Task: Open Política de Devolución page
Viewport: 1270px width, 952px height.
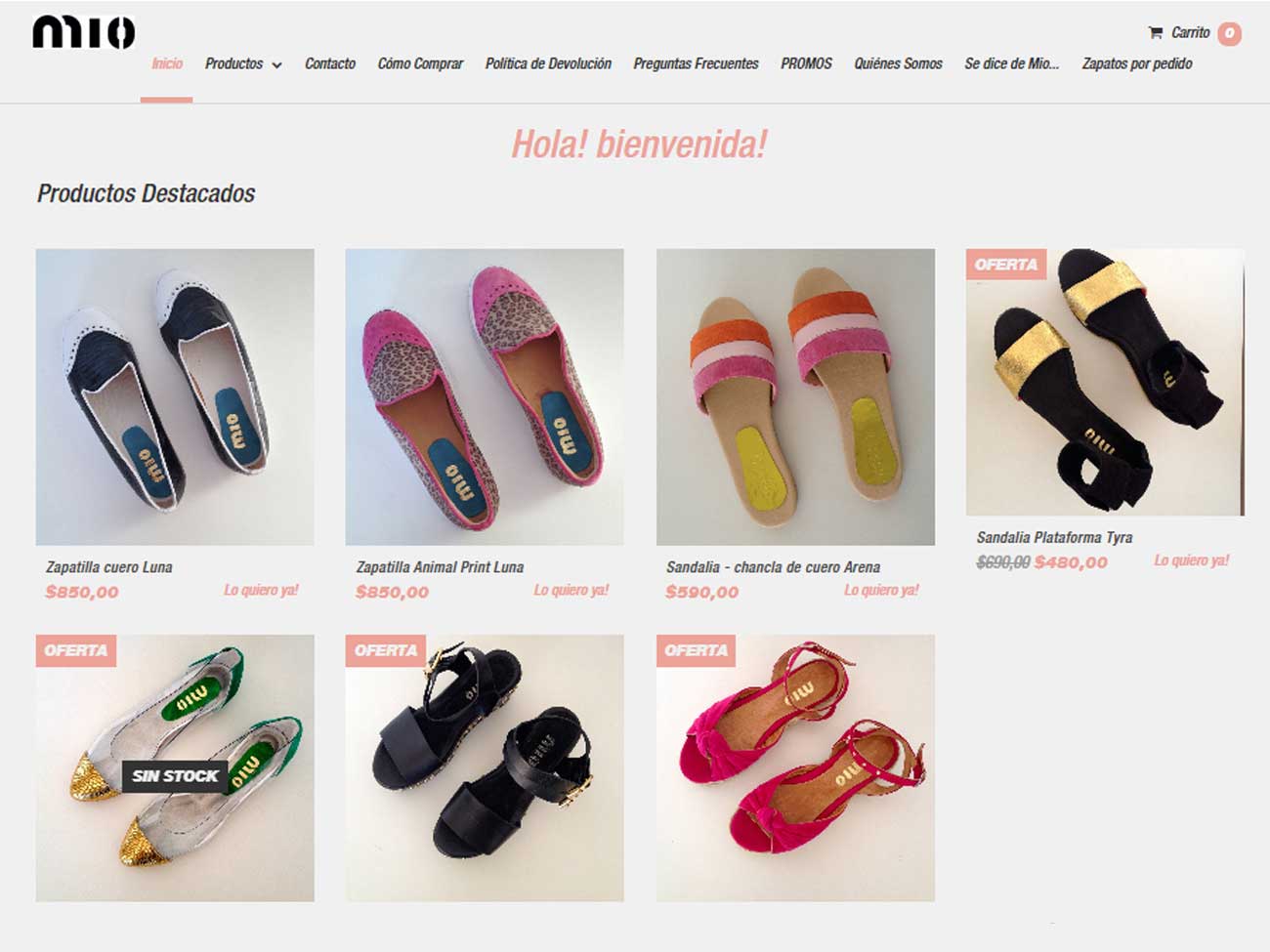Action: [548, 63]
